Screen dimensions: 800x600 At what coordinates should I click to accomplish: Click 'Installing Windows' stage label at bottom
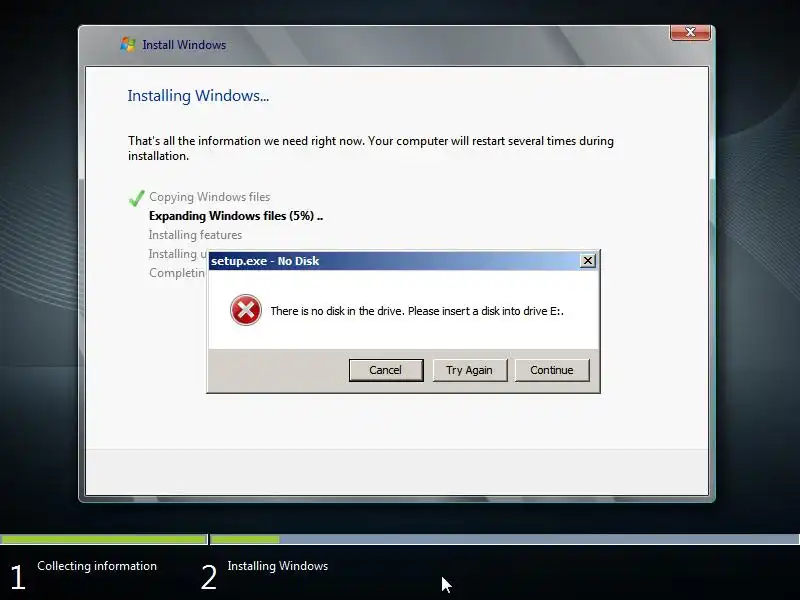click(x=278, y=566)
